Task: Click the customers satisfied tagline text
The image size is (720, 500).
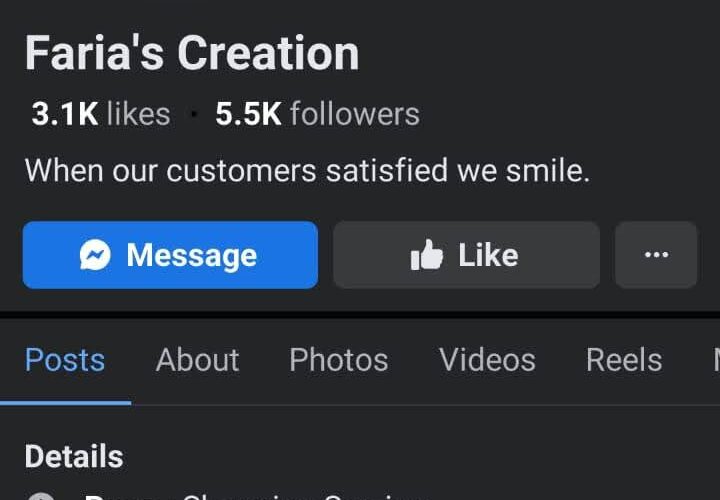Action: (307, 171)
